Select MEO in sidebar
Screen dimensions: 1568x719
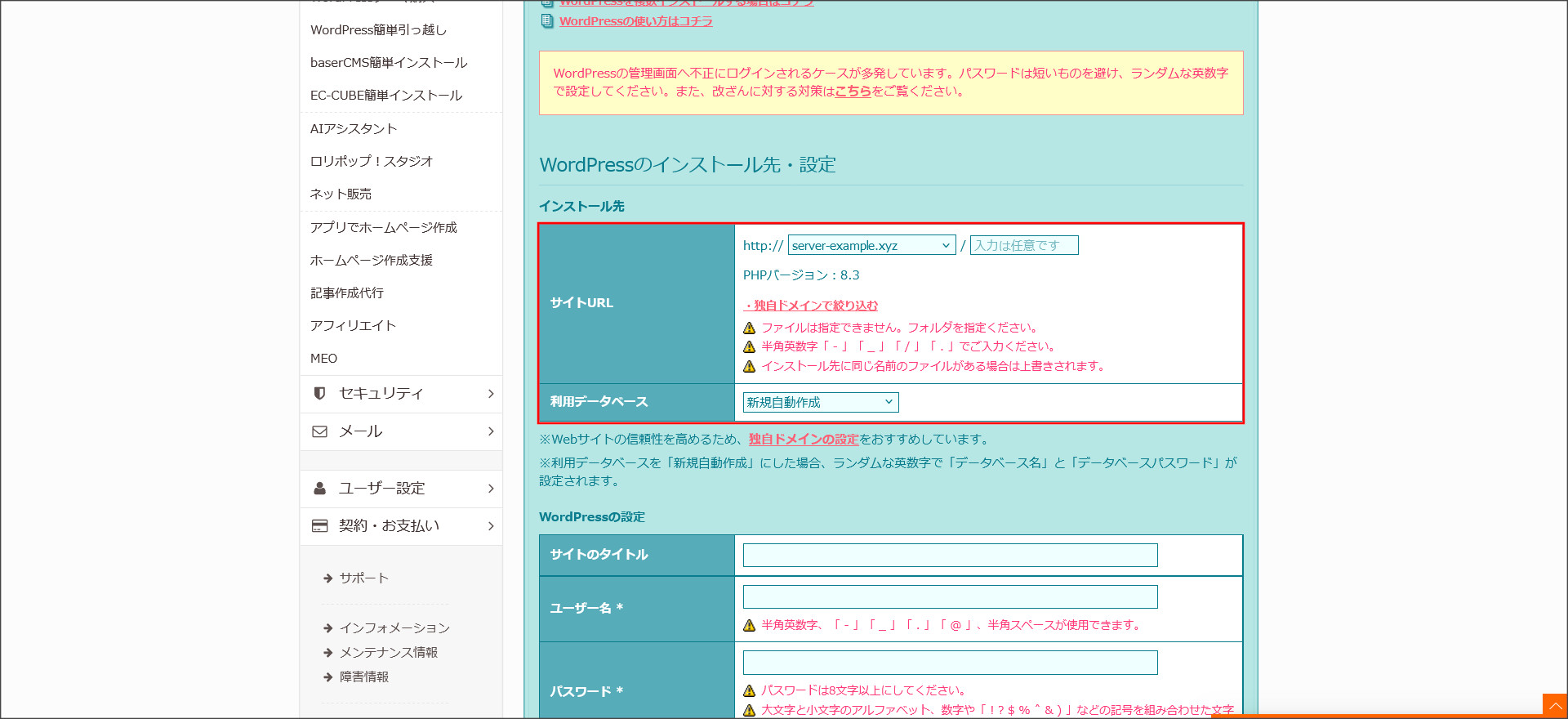point(323,359)
